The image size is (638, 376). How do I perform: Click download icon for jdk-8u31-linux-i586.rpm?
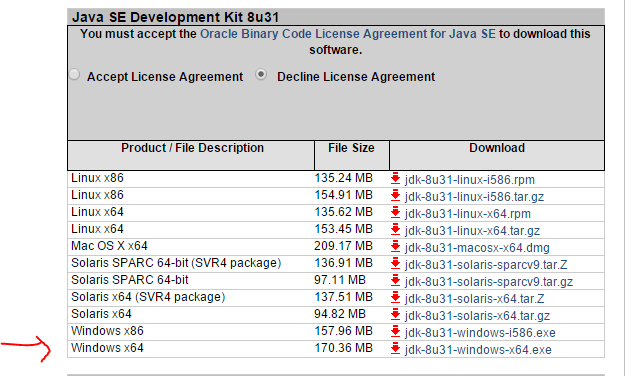[x=395, y=179]
